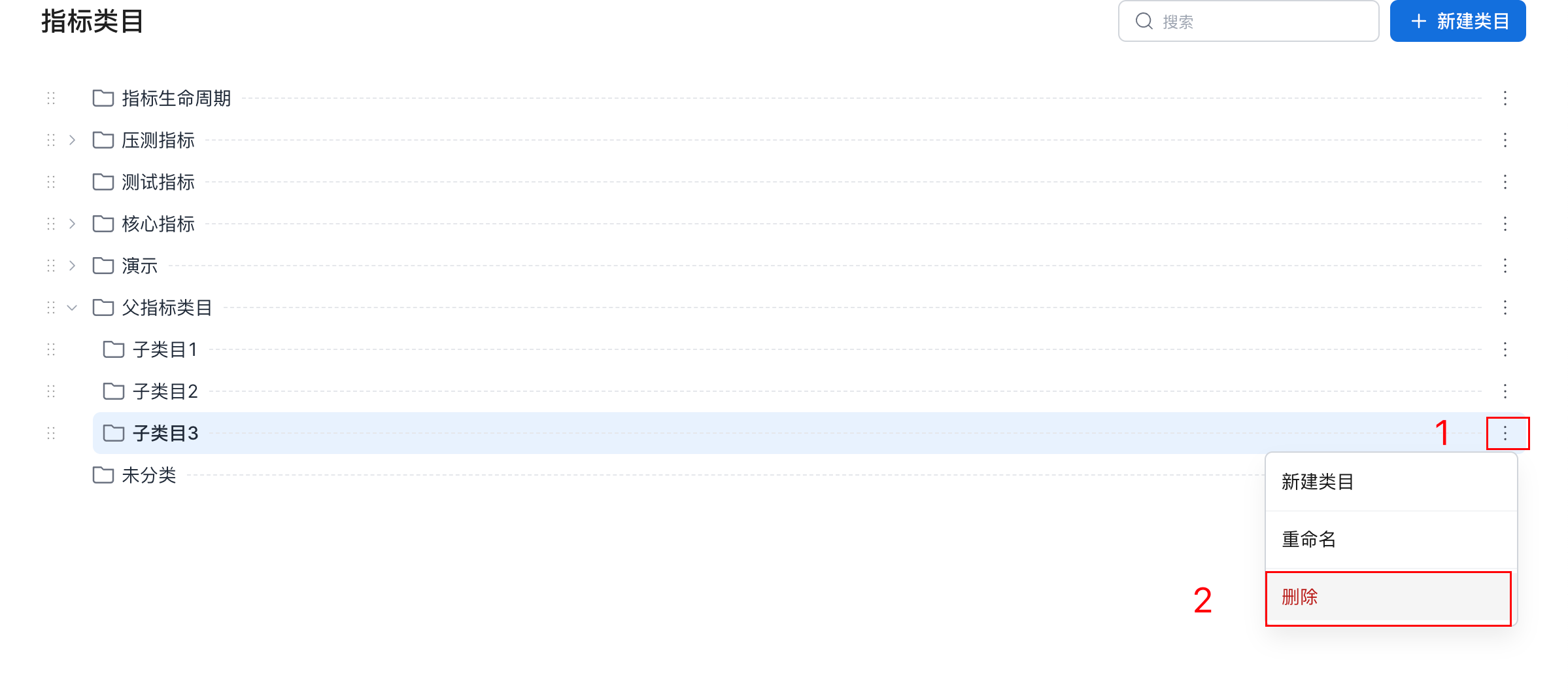Expand the 演示 category

click(x=72, y=266)
